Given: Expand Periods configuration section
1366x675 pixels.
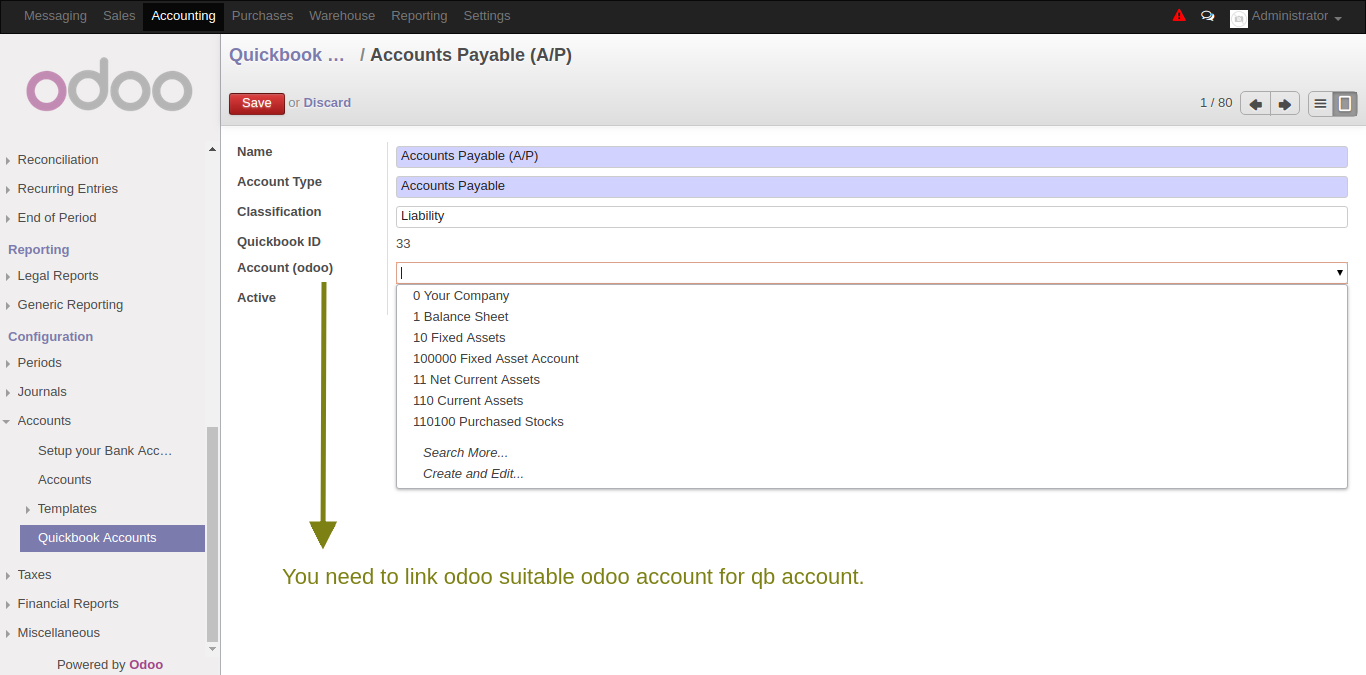Looking at the screenshot, I should [39, 363].
